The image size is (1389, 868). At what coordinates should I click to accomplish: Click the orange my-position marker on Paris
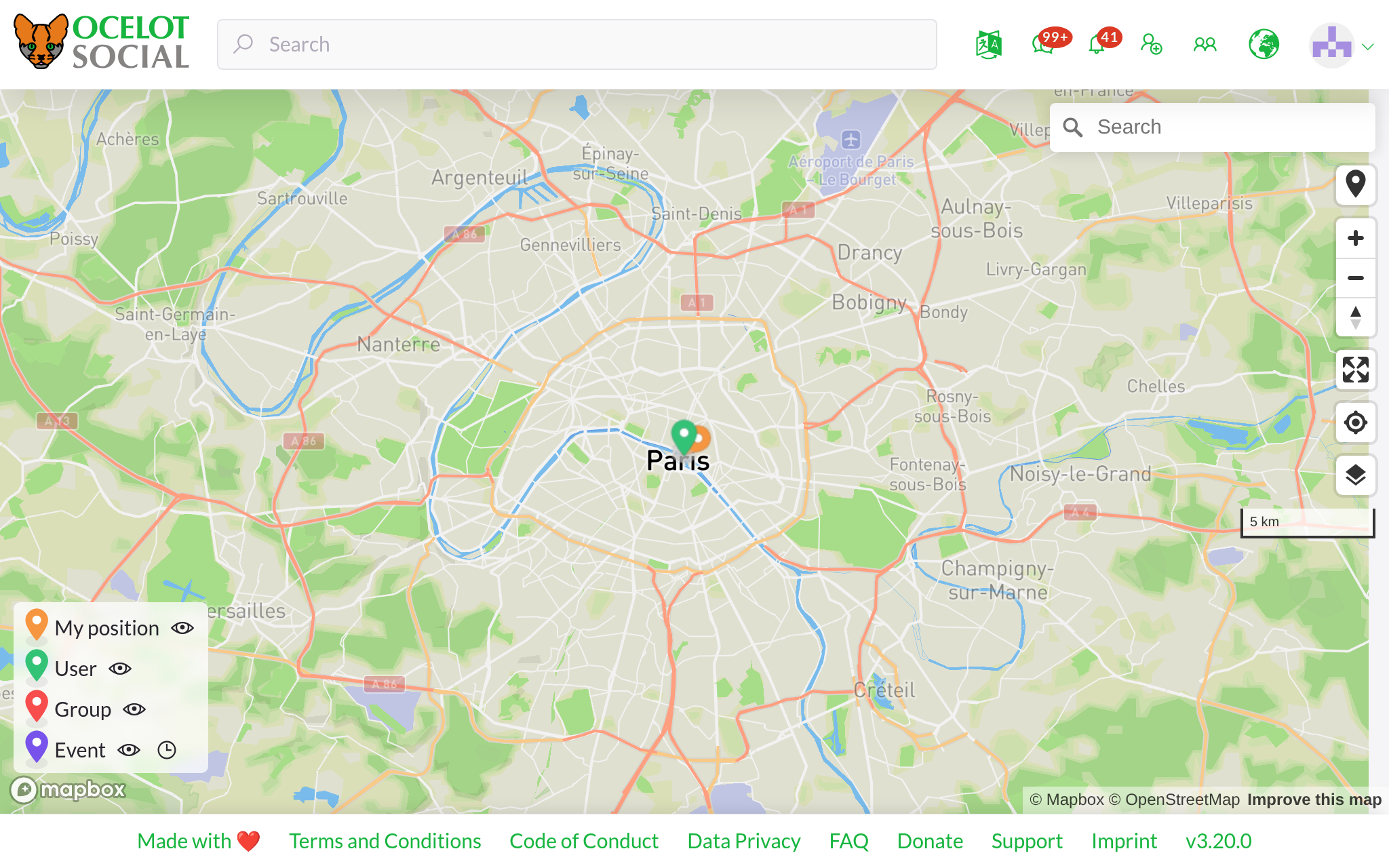click(x=703, y=439)
